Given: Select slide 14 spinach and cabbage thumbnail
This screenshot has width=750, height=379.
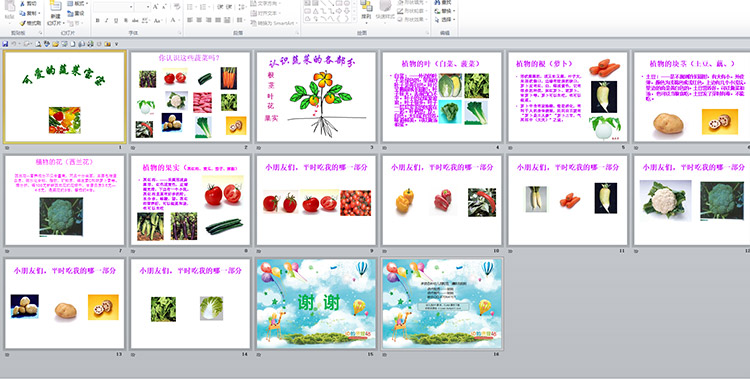Looking at the screenshot, I should 190,303.
